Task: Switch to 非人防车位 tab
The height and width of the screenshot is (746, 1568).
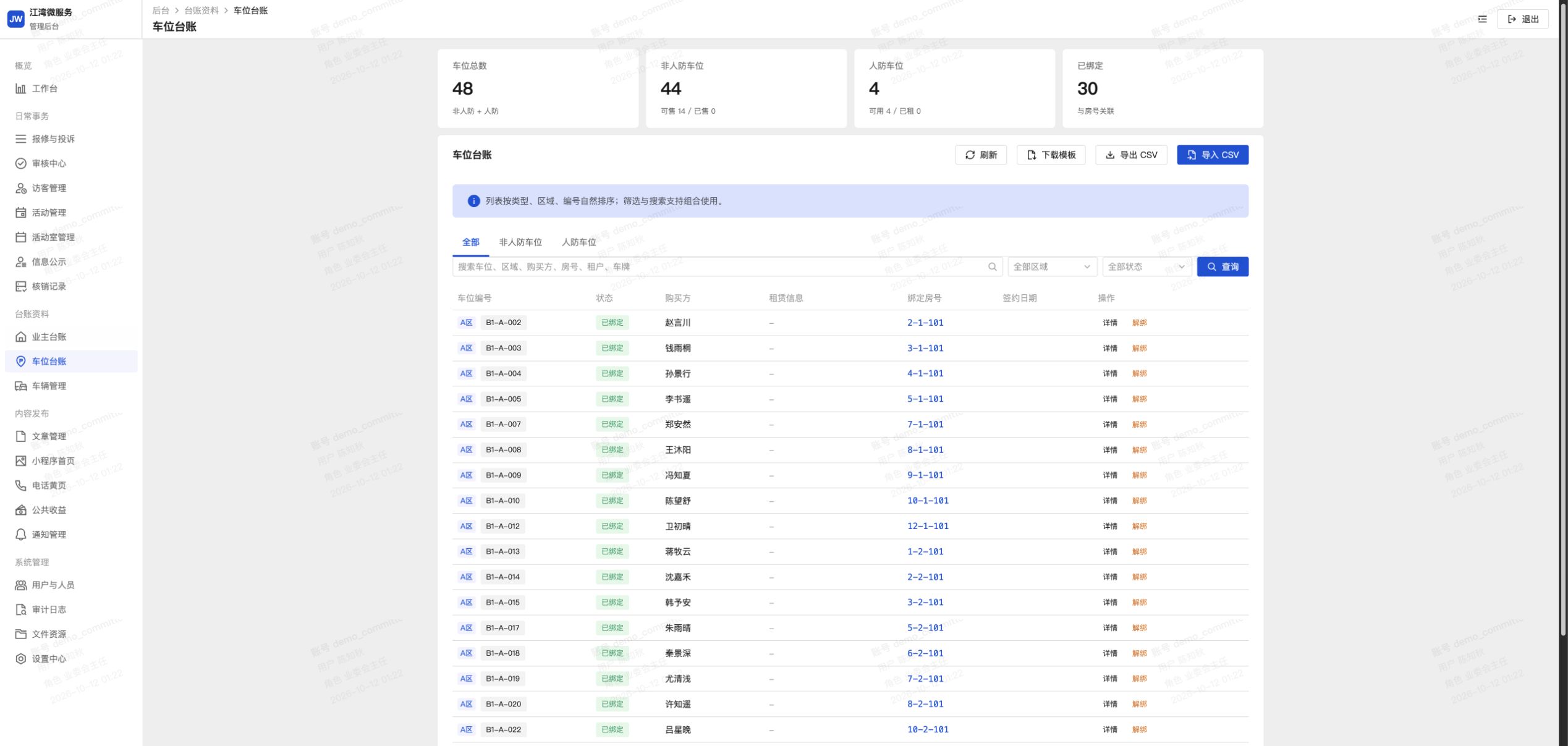Action: (520, 242)
